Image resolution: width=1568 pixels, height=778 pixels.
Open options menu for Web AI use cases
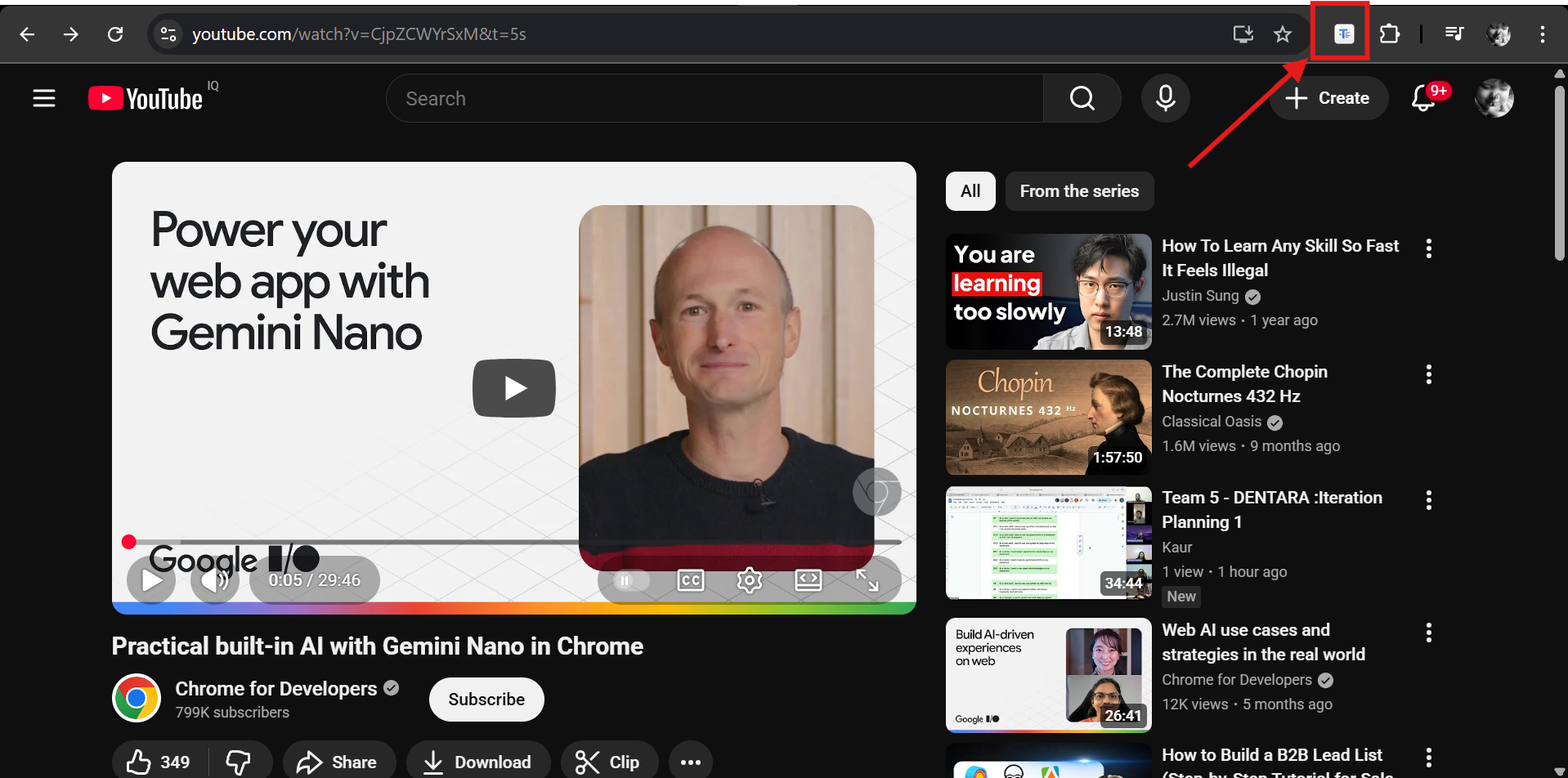click(1429, 633)
